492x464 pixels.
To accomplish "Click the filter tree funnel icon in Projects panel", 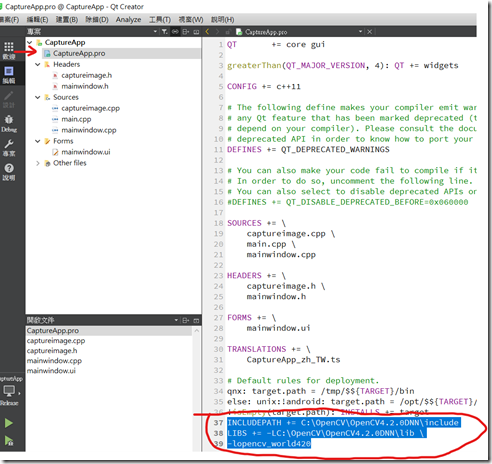I will (x=165, y=32).
